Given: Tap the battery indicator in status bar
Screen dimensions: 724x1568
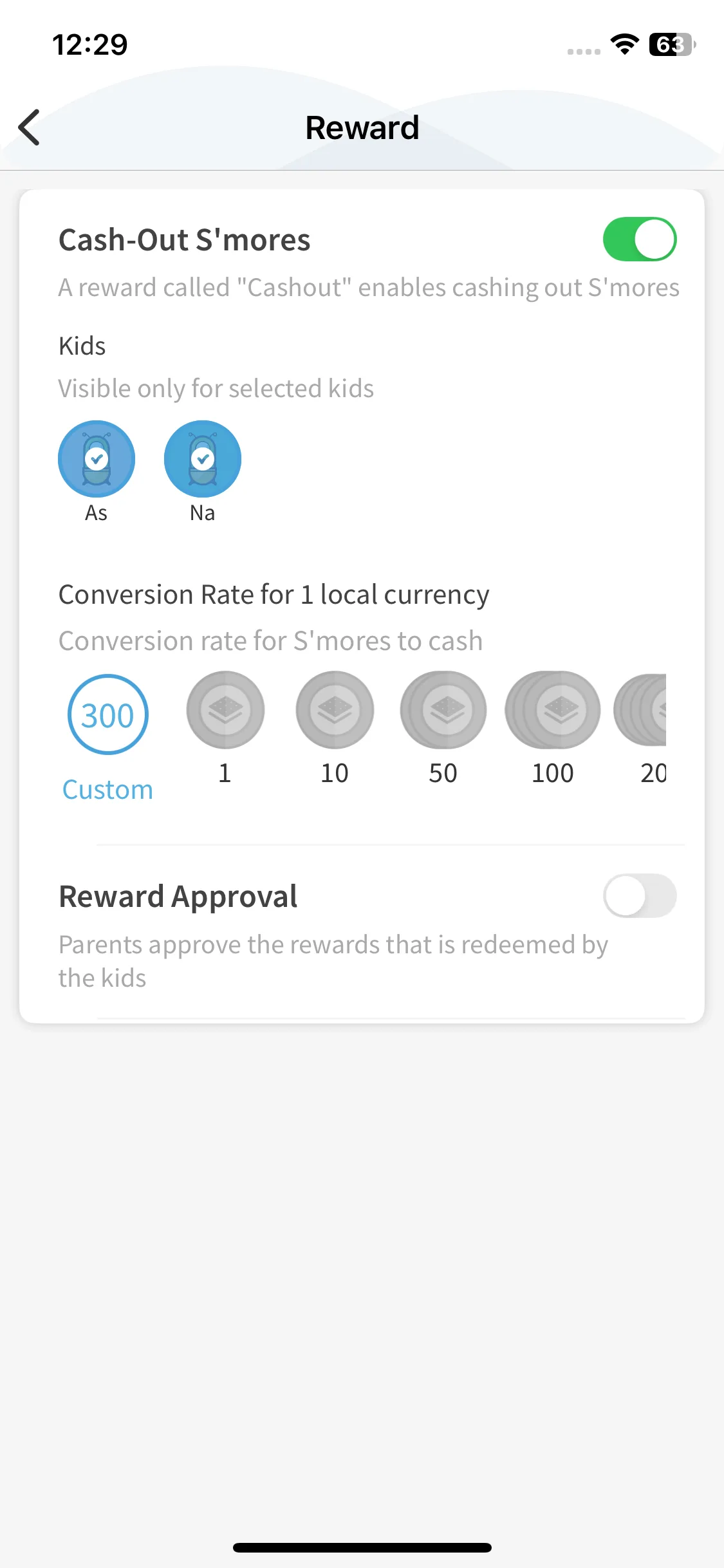Looking at the screenshot, I should click(x=672, y=44).
